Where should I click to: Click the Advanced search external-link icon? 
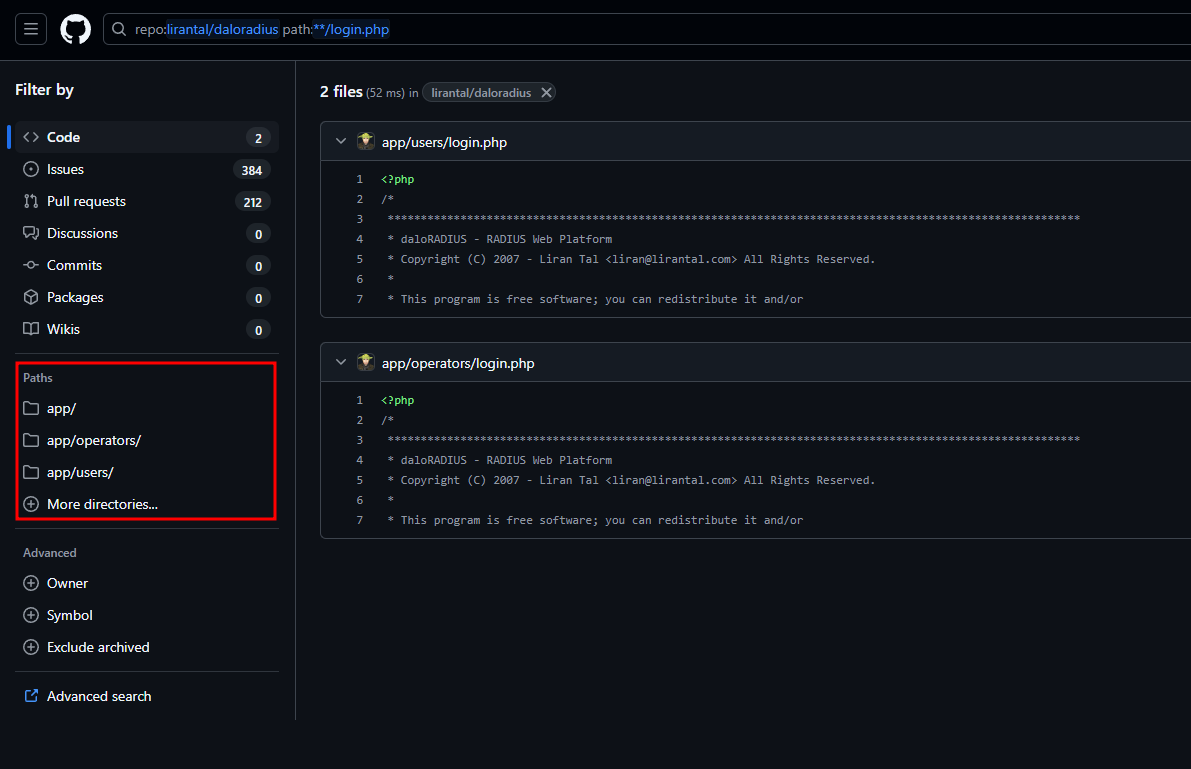(31, 695)
